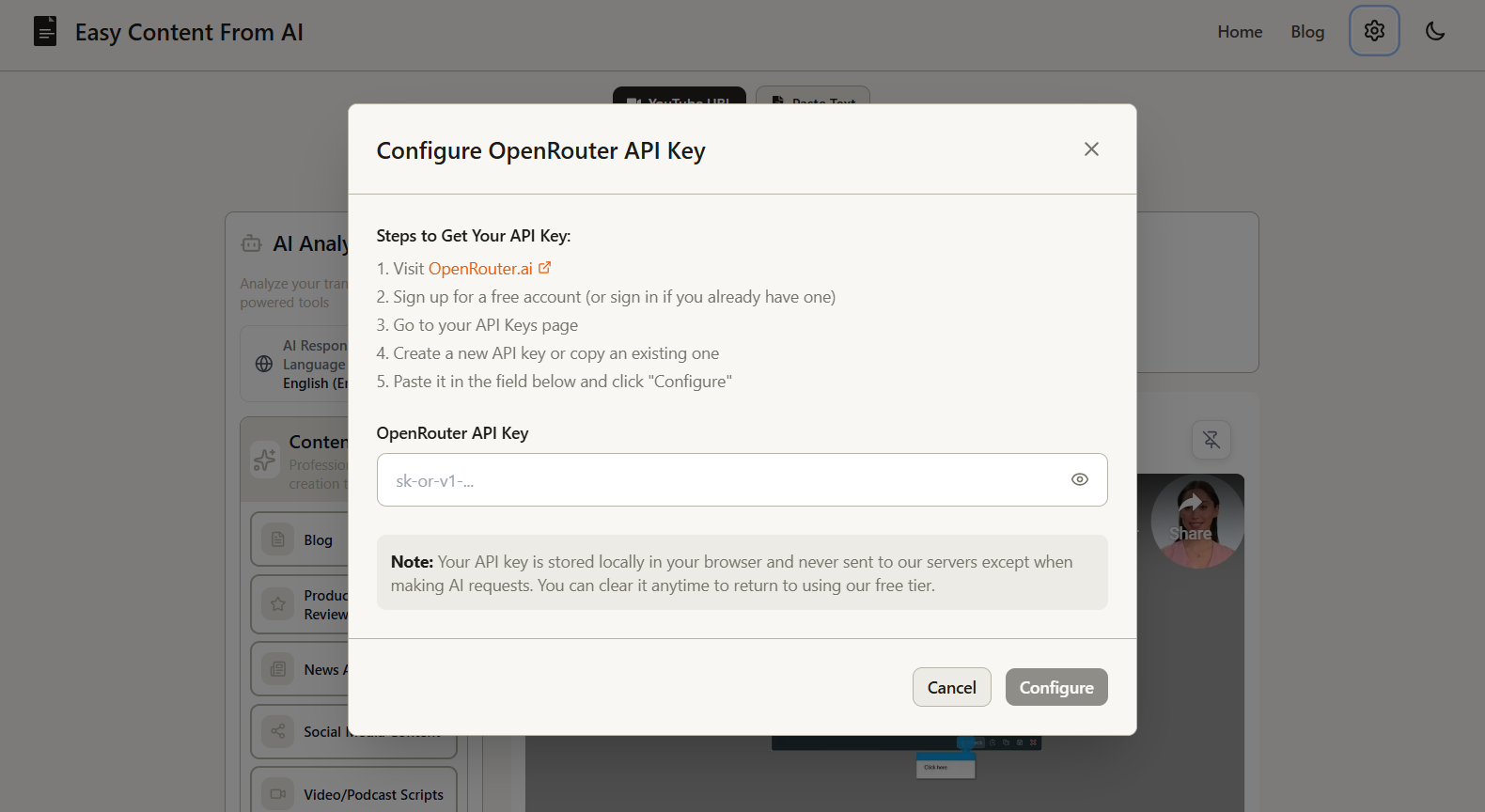This screenshot has height=812, width=1485.
Task: Close the Configure OpenRouter API Key dialog
Action: tap(1091, 149)
